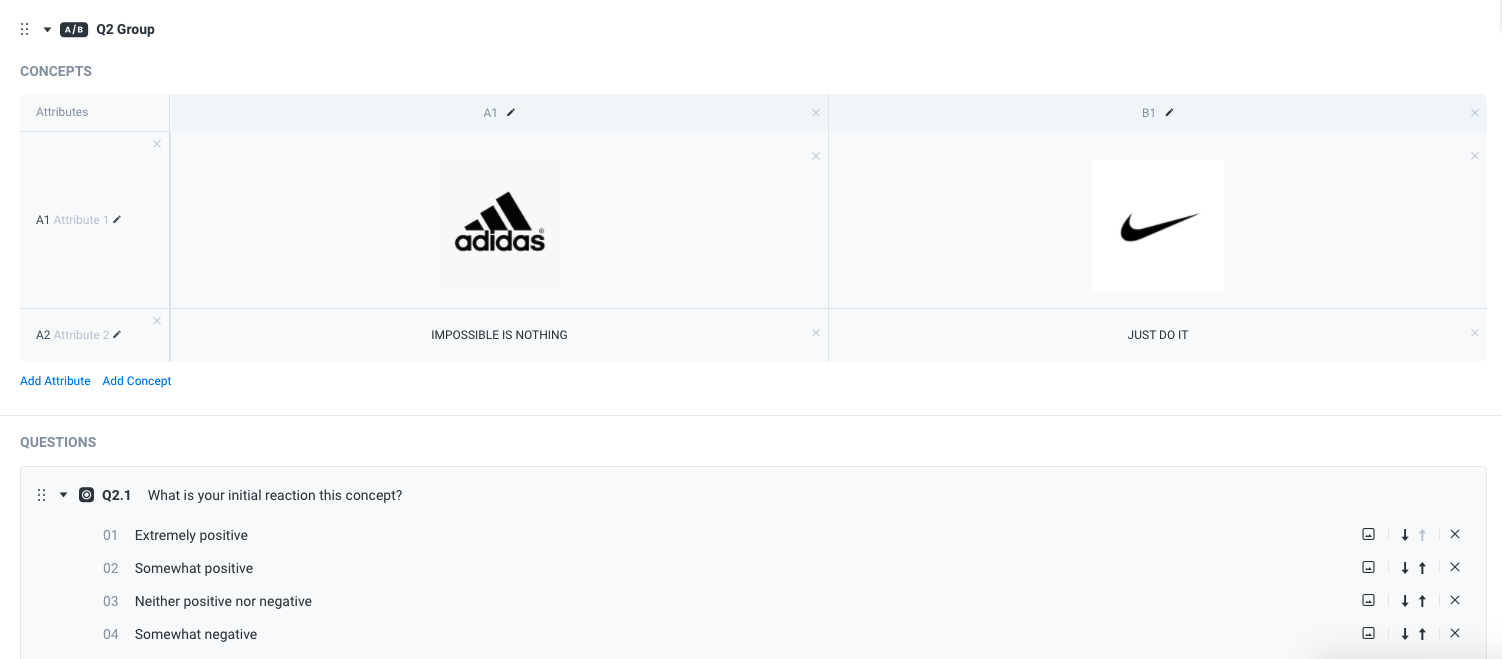Move Somewhat negative option up

click(x=1422, y=634)
